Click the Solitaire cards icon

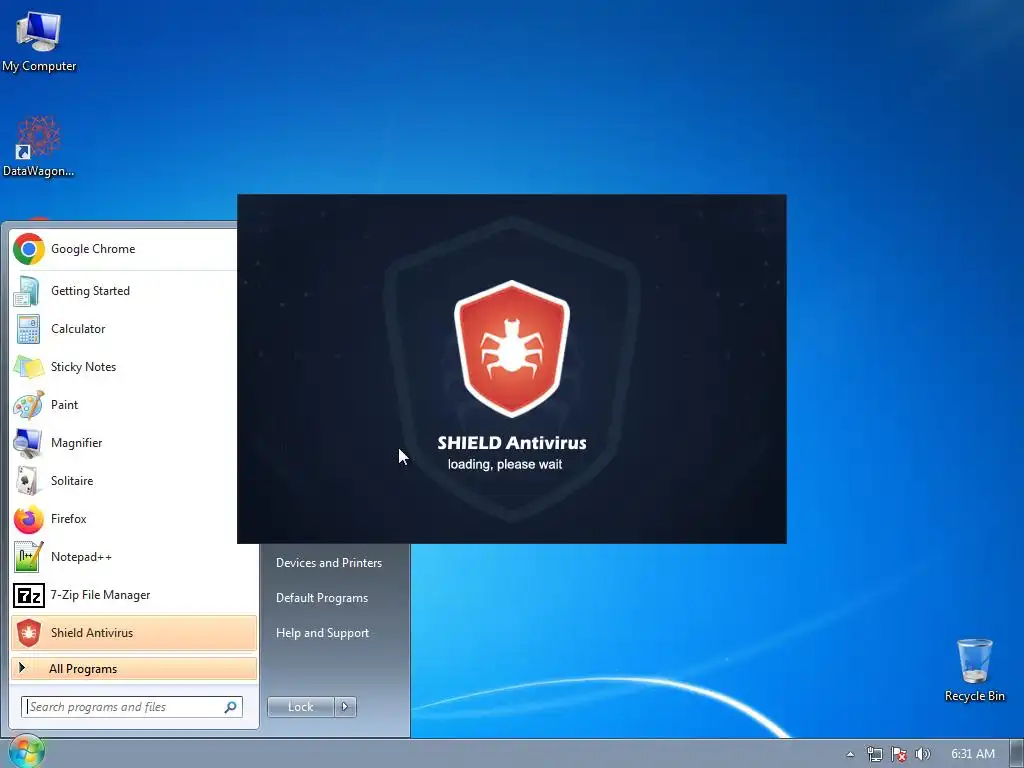(x=27, y=481)
